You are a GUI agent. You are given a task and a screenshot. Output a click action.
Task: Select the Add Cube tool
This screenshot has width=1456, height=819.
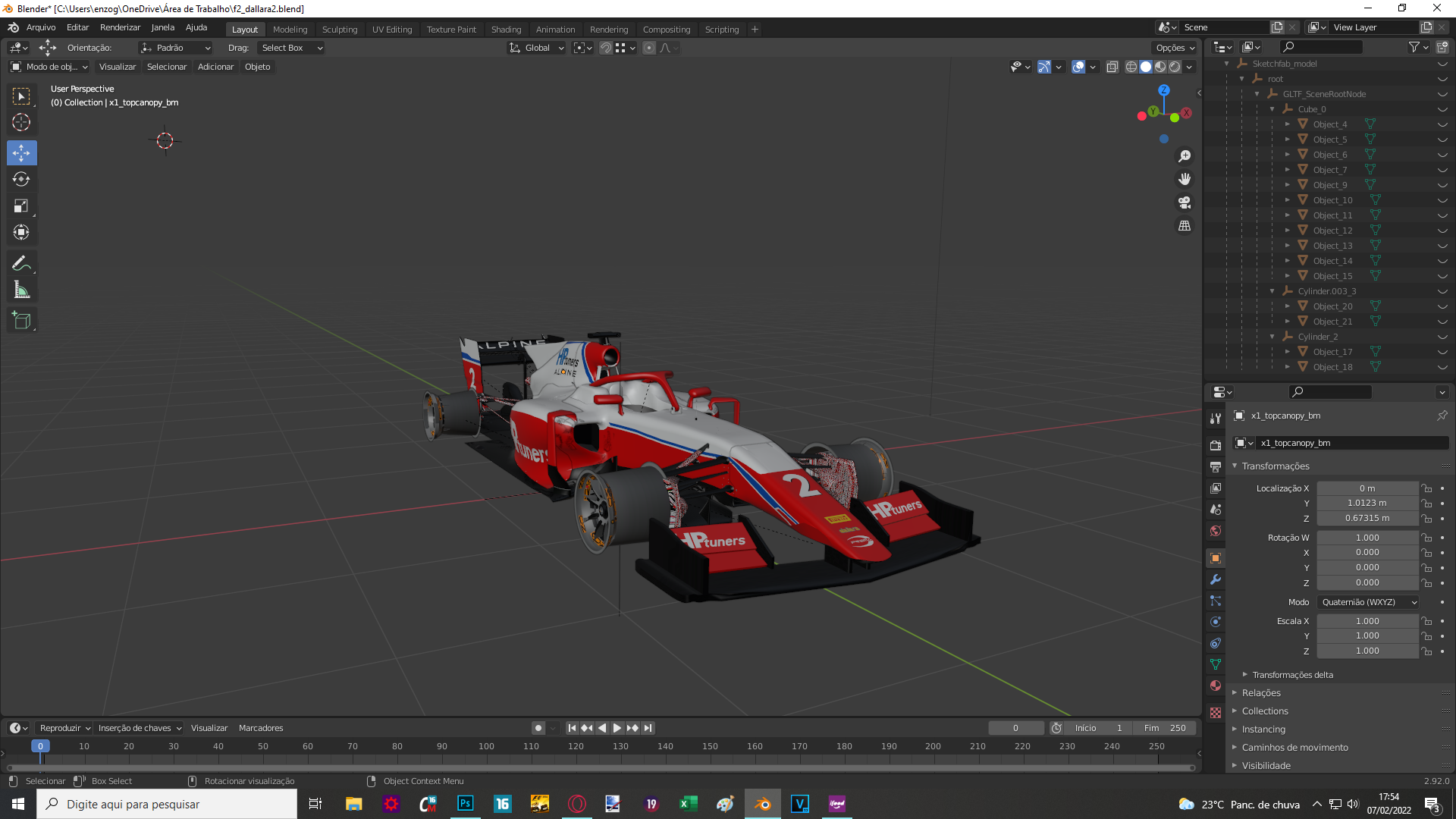click(x=21, y=321)
